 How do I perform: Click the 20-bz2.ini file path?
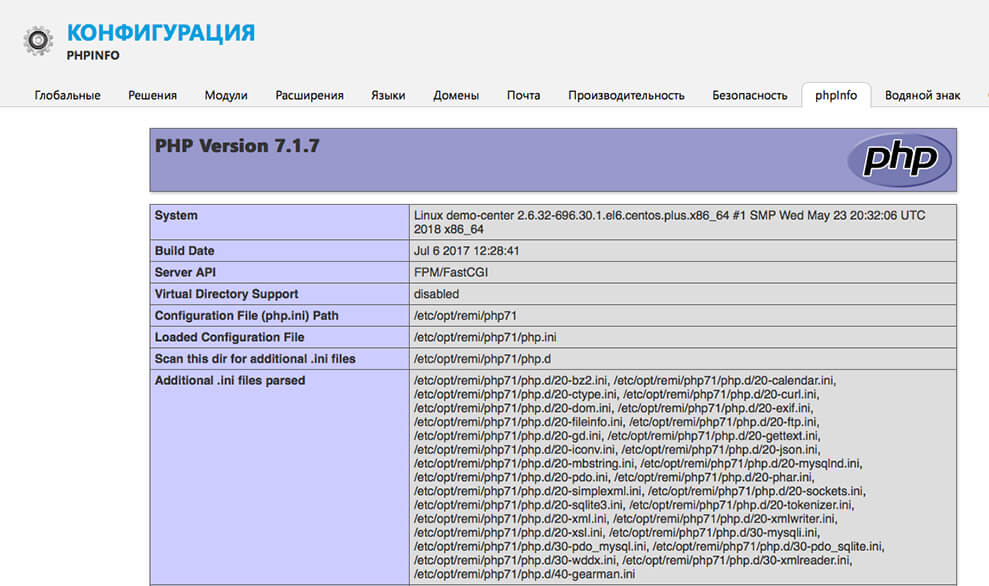511,380
